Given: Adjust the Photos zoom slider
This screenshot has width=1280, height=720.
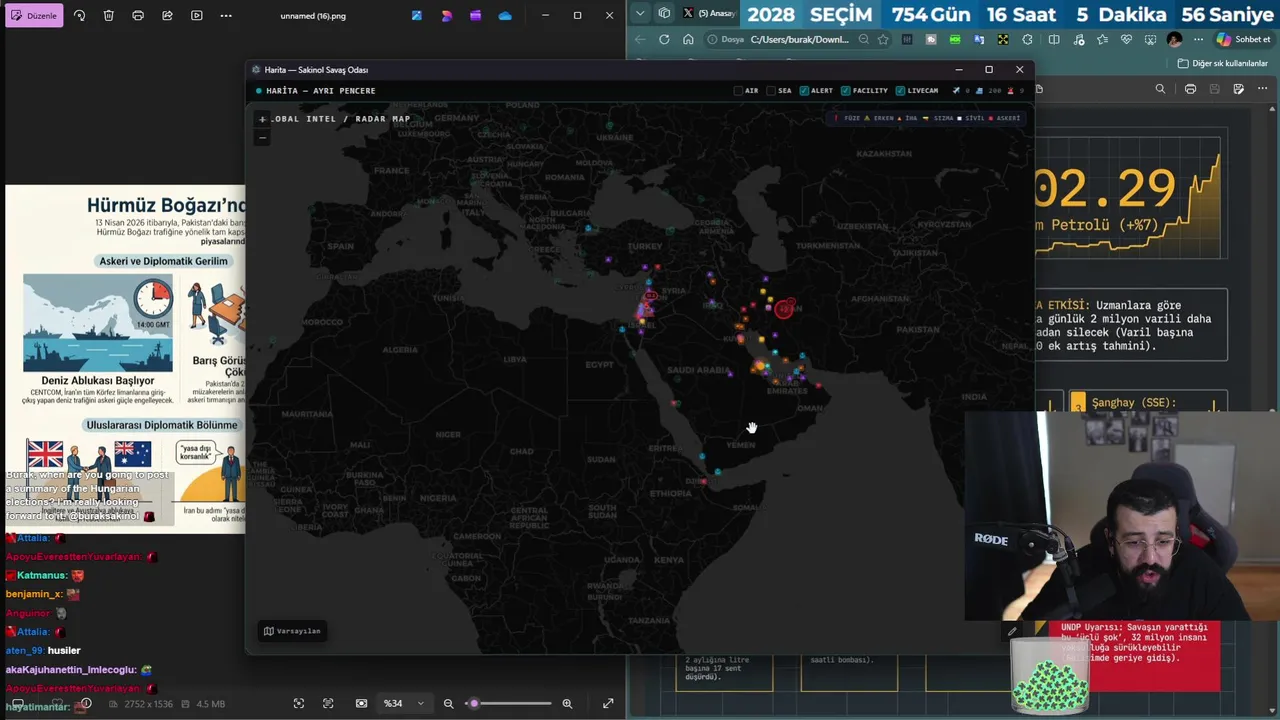Looking at the screenshot, I should [x=510, y=704].
